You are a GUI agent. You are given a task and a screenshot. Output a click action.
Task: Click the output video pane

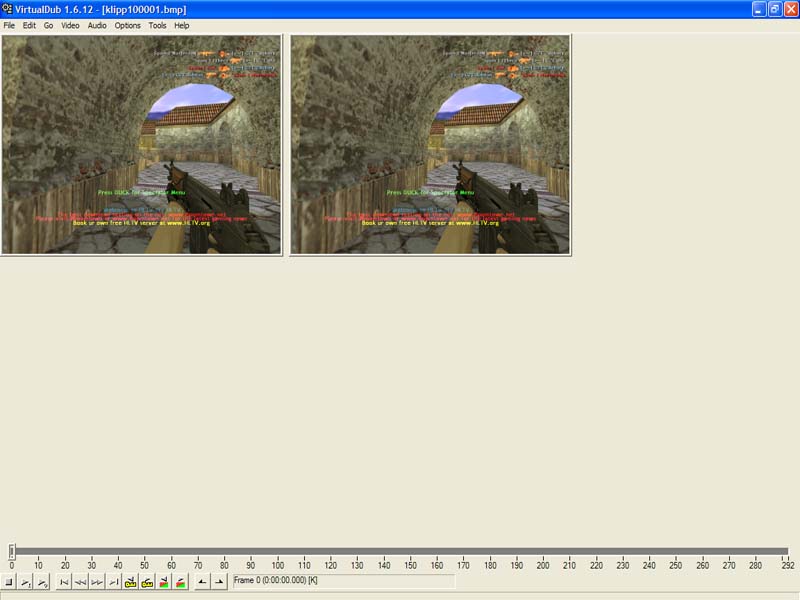(x=431, y=145)
